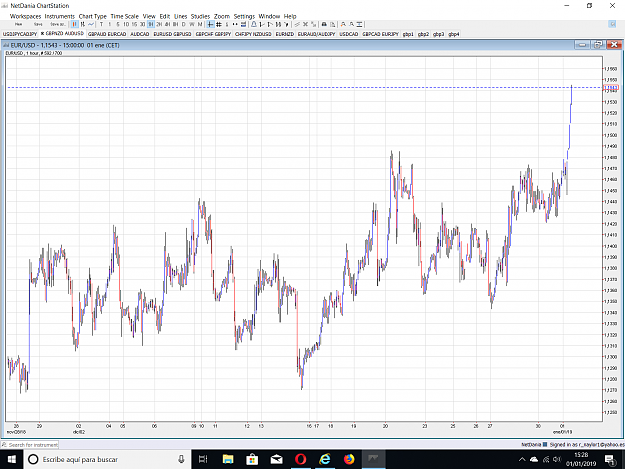
Task: Click the New toolbar button
Action: pyautogui.click(x=18, y=24)
